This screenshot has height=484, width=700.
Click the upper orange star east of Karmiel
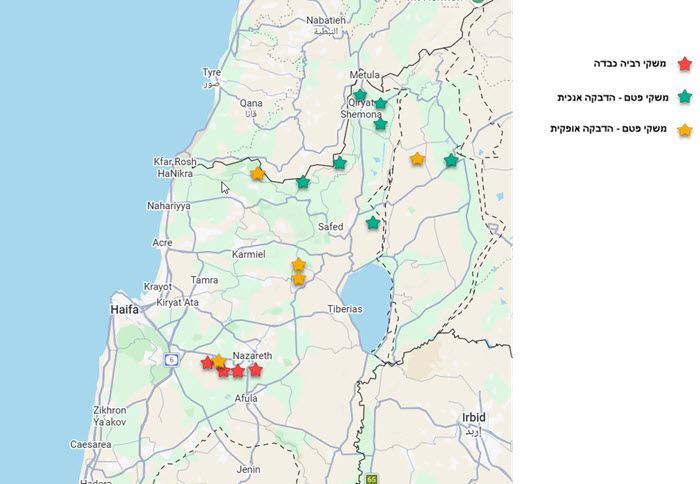click(x=299, y=264)
